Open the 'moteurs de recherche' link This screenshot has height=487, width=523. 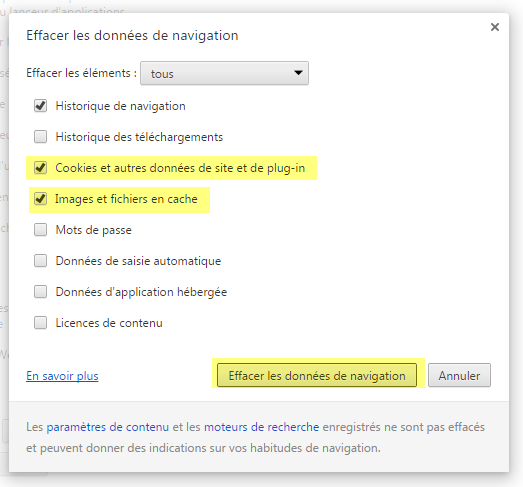(262, 427)
